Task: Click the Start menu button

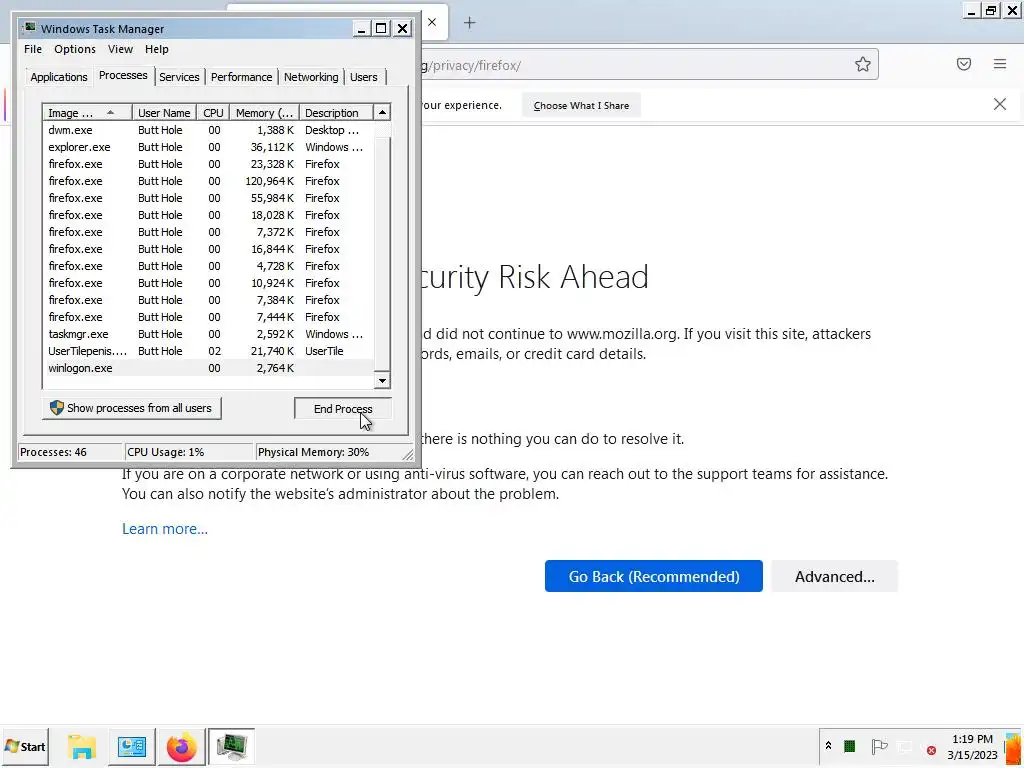Action: (25, 746)
